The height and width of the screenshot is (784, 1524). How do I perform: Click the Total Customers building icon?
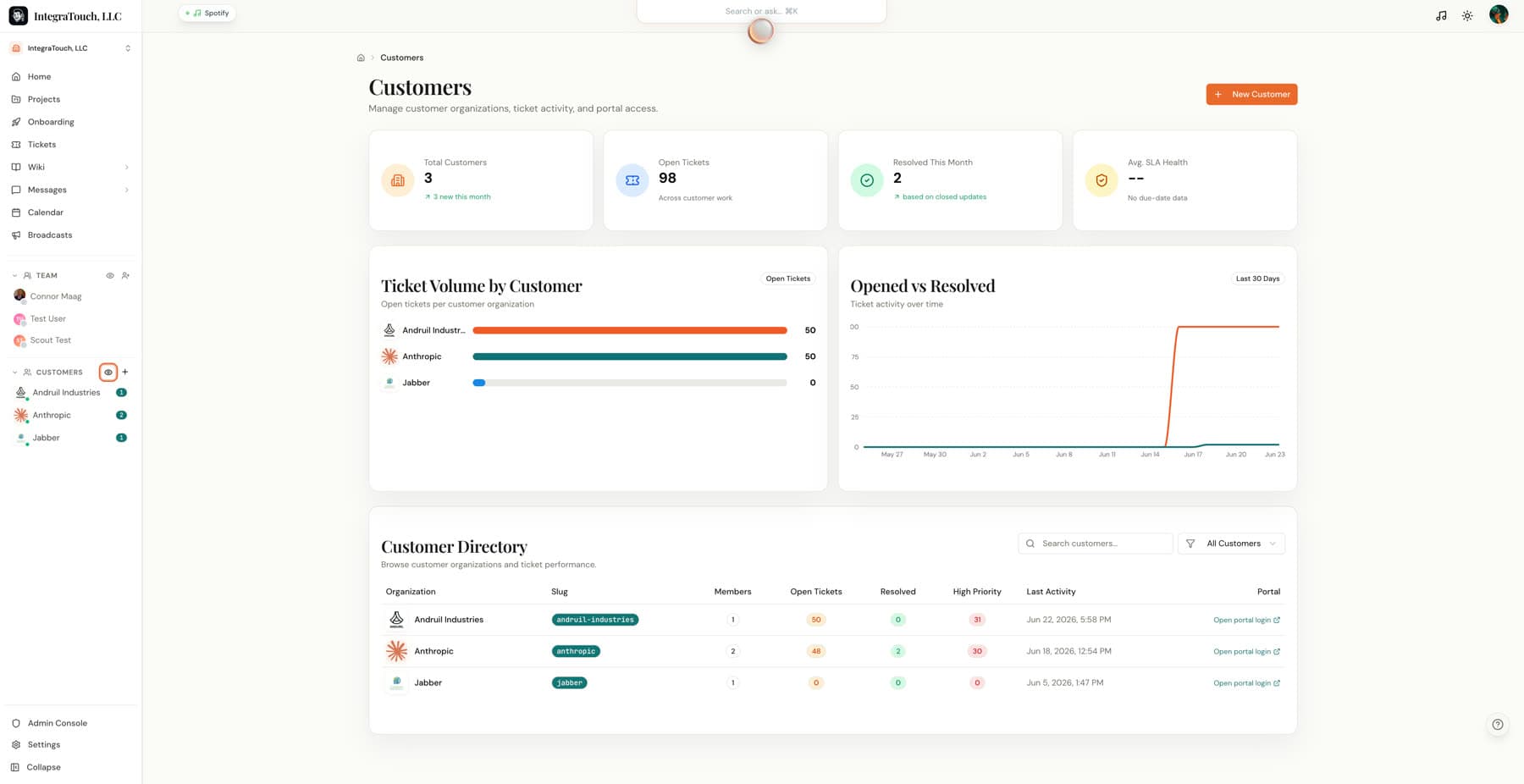[x=398, y=180]
